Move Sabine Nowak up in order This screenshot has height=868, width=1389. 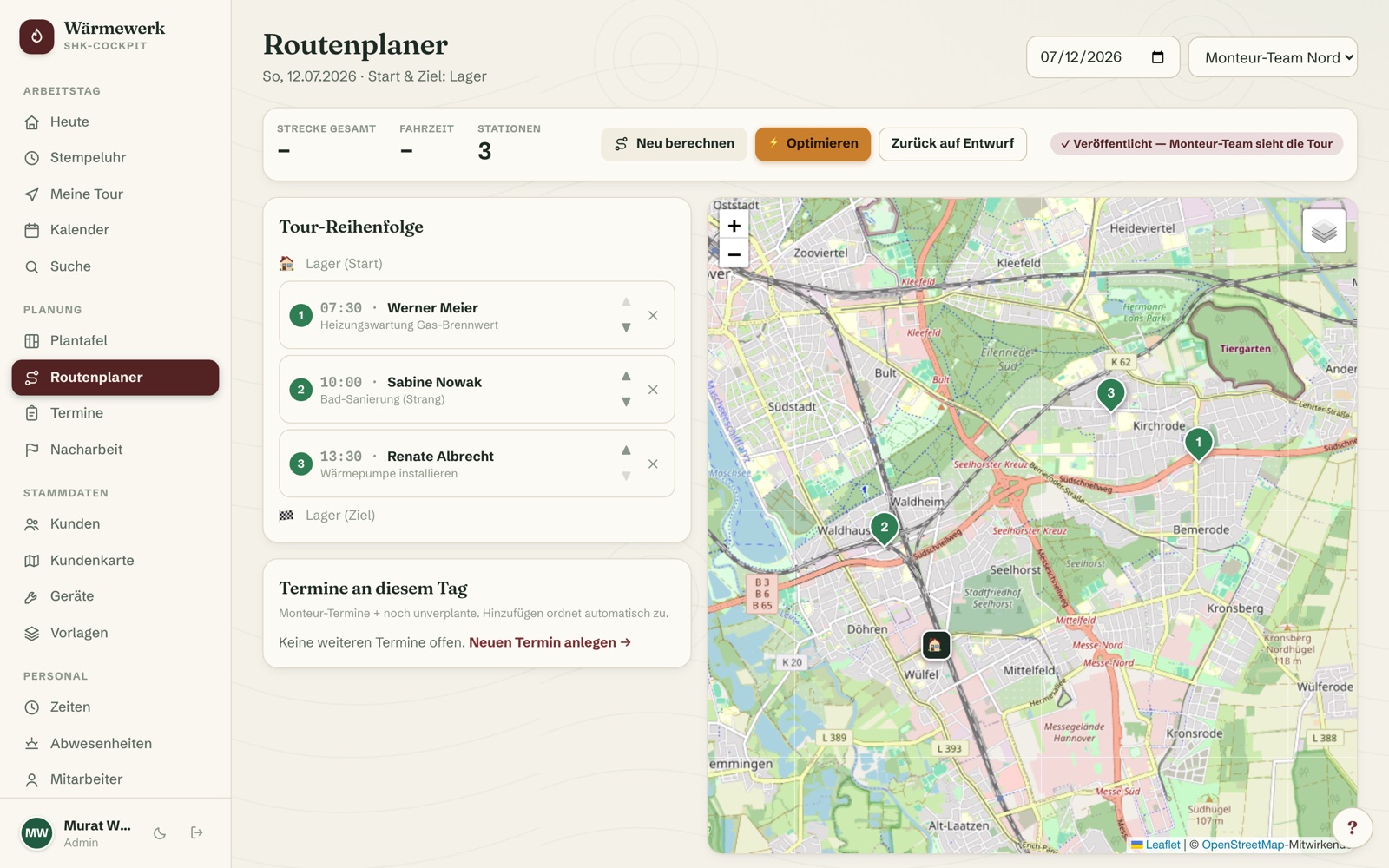(626, 376)
